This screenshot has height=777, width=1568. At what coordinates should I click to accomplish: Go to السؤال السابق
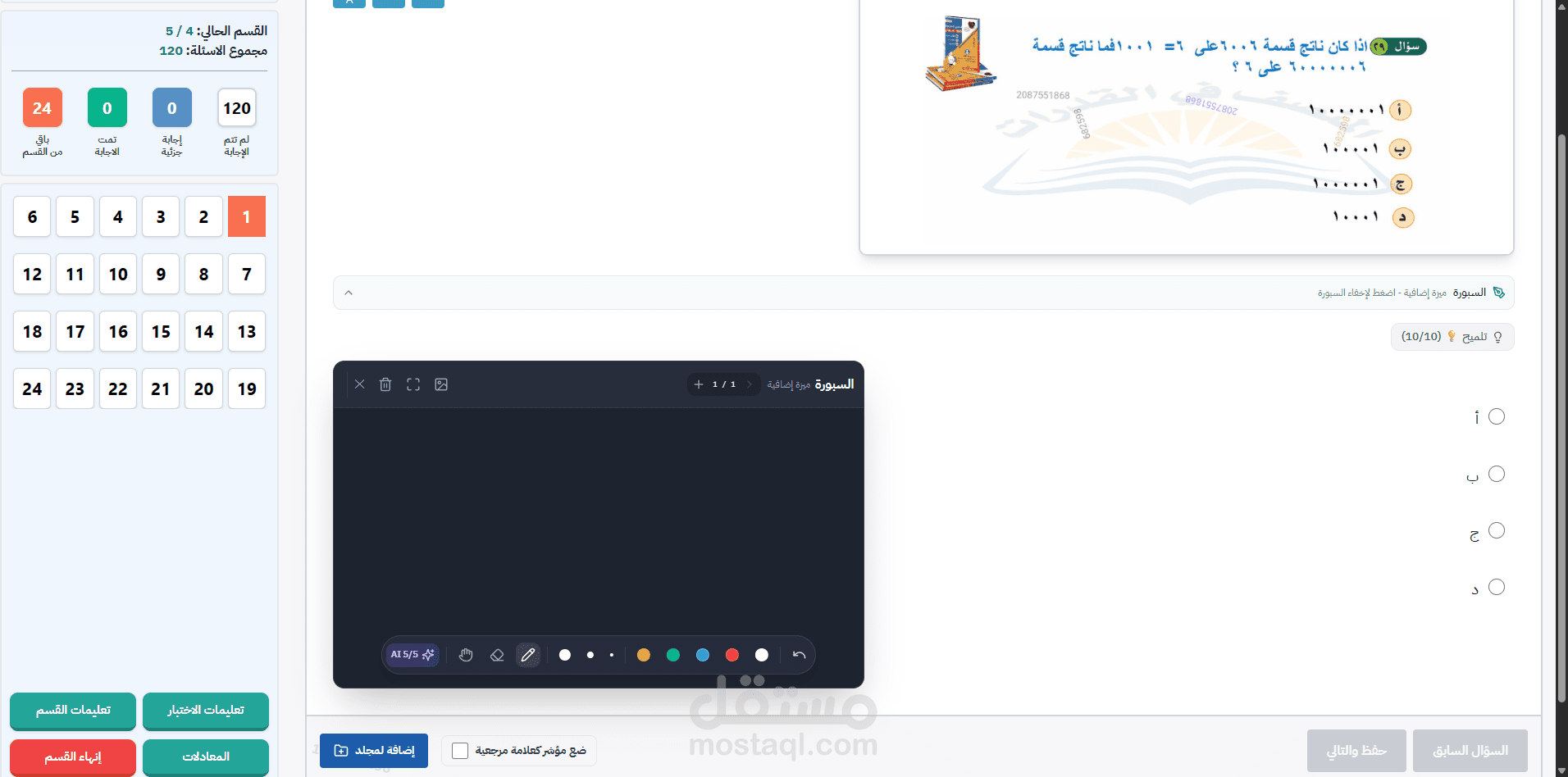point(1470,751)
